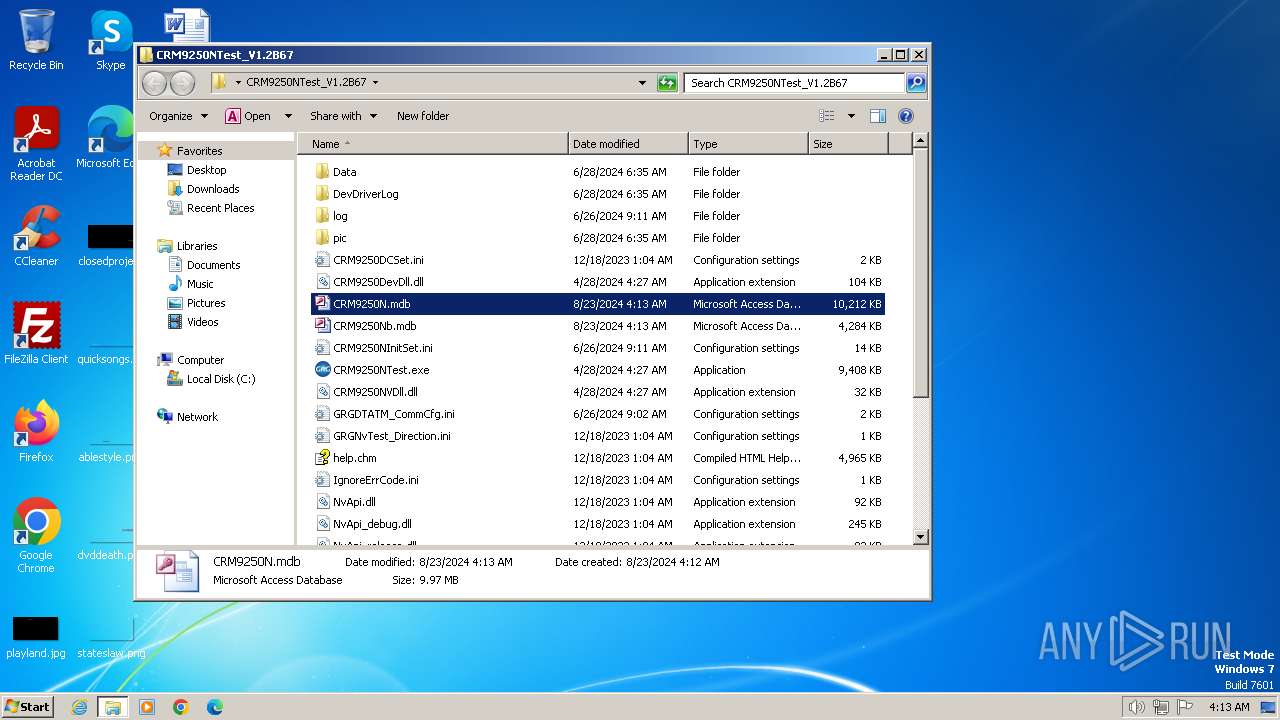
Task: Open the CCleaner desktop icon
Action: click(x=36, y=236)
